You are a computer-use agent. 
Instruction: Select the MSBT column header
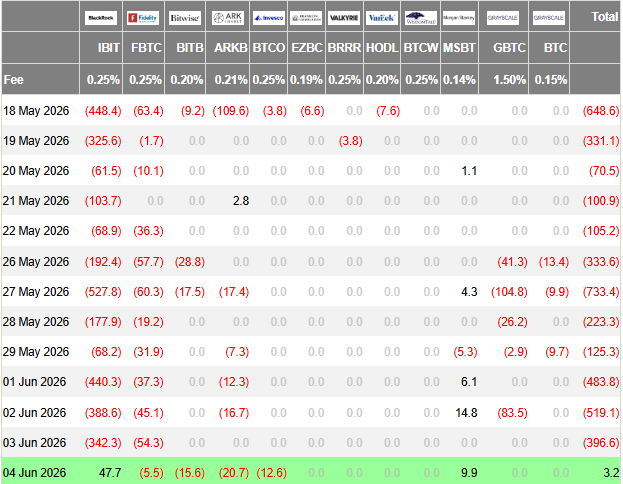459,48
